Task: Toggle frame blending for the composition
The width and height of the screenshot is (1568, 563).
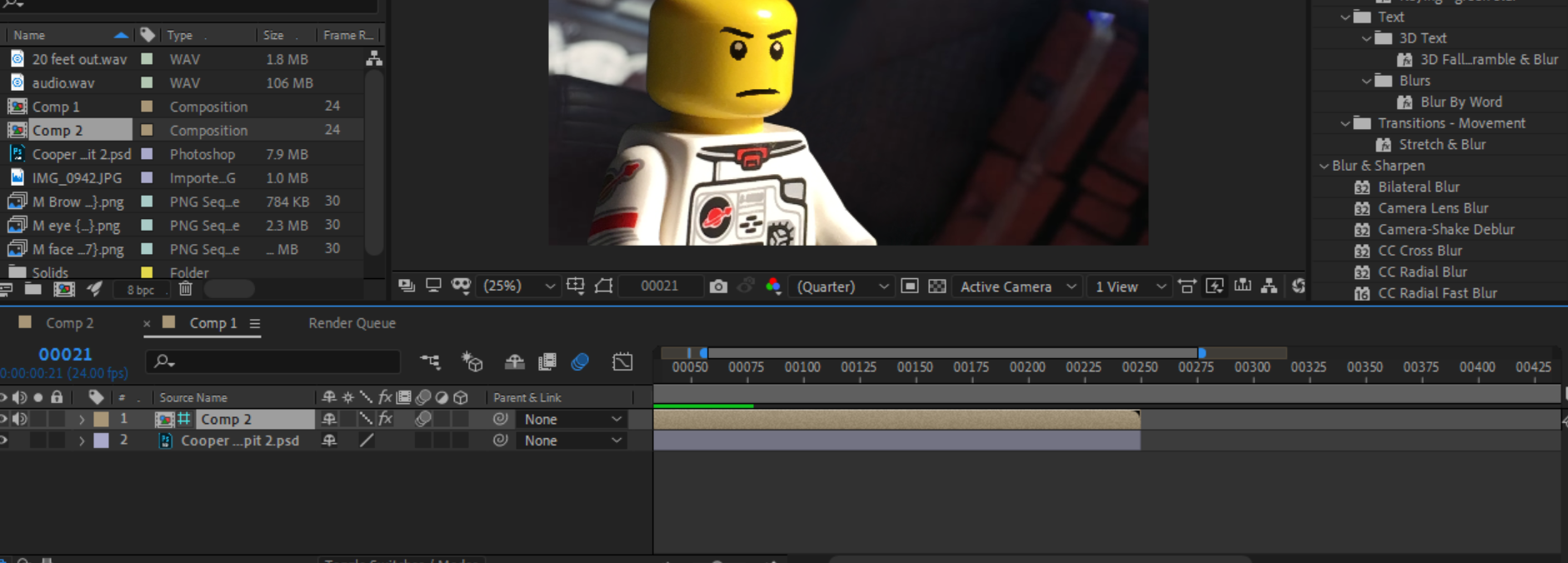Action: pos(547,361)
